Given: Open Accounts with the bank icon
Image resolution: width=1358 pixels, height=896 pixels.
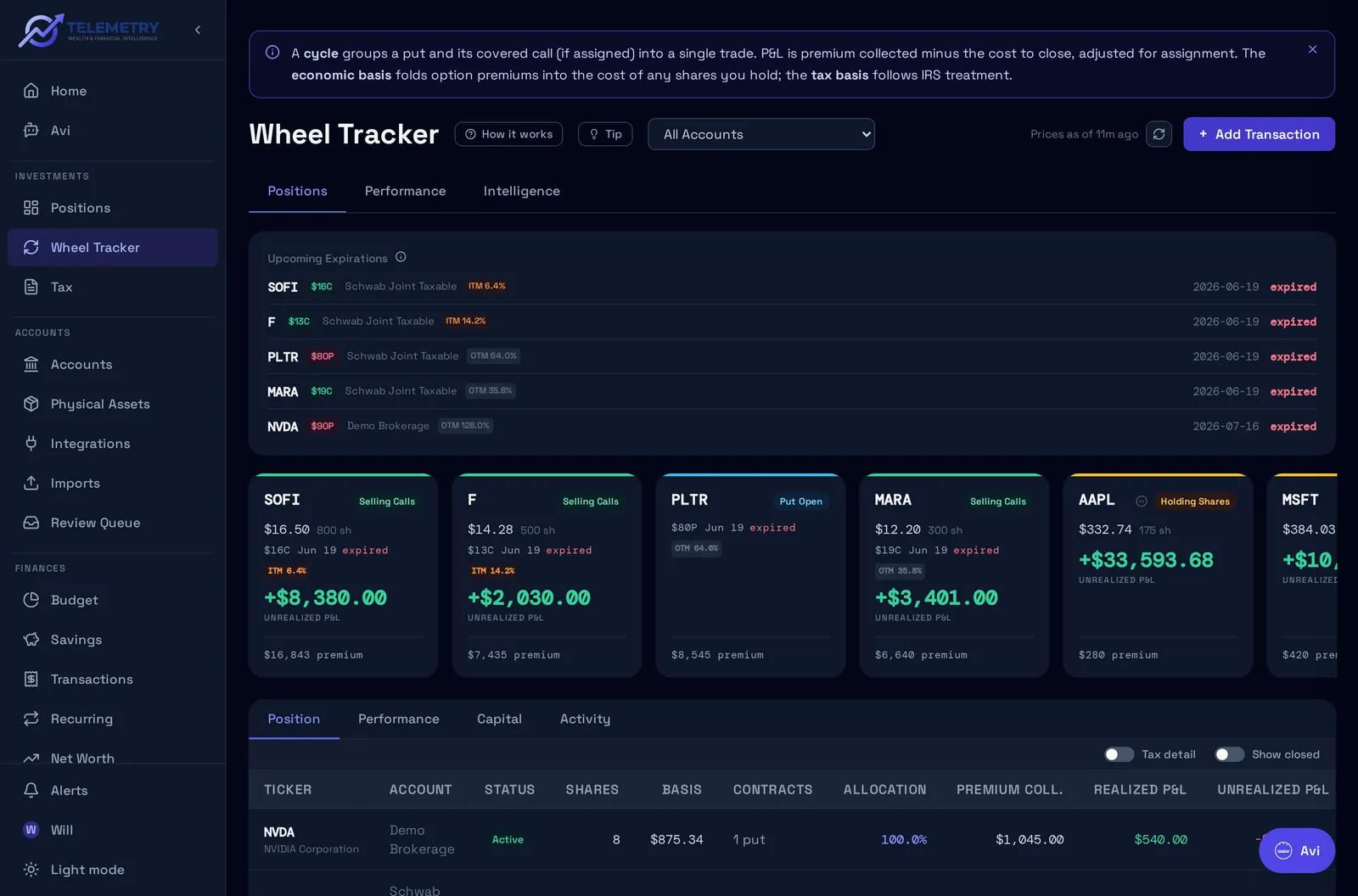Looking at the screenshot, I should pos(31,364).
